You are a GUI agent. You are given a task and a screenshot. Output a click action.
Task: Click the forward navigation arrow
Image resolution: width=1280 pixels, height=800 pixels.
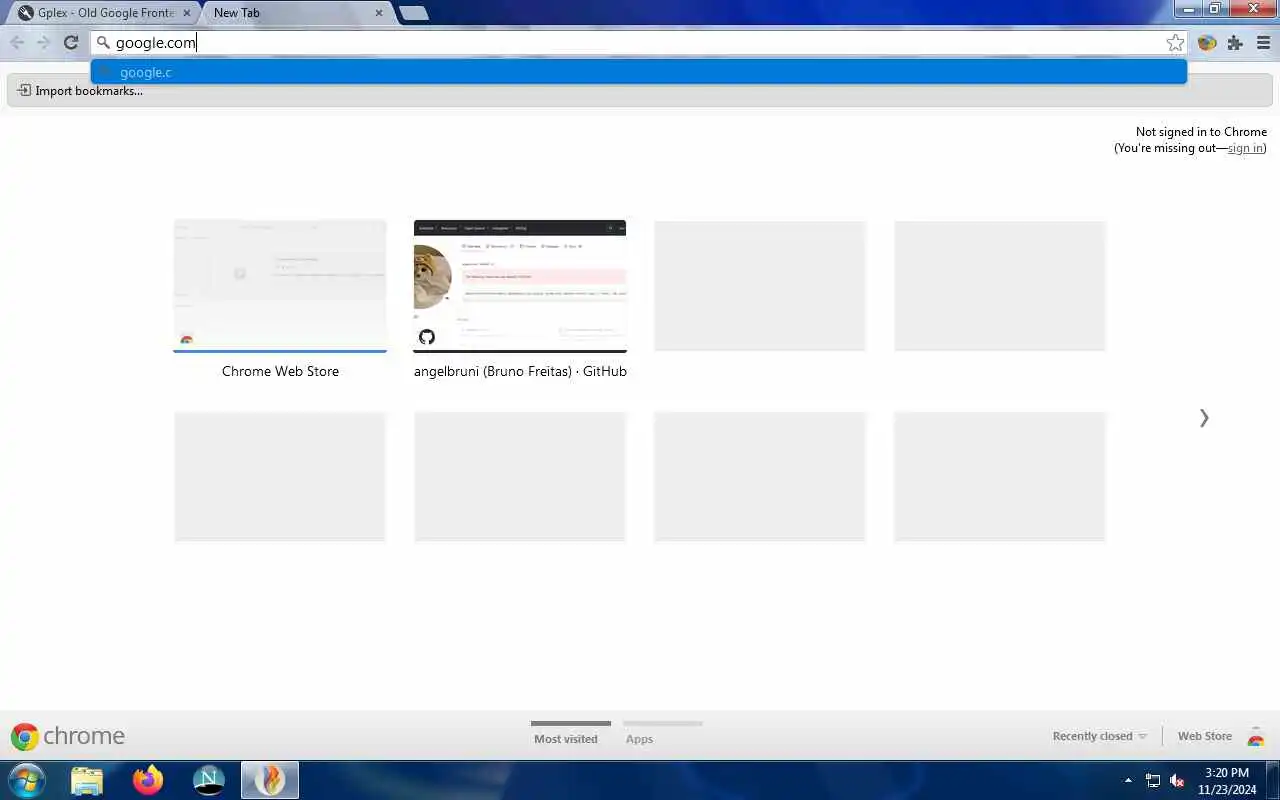[x=44, y=42]
